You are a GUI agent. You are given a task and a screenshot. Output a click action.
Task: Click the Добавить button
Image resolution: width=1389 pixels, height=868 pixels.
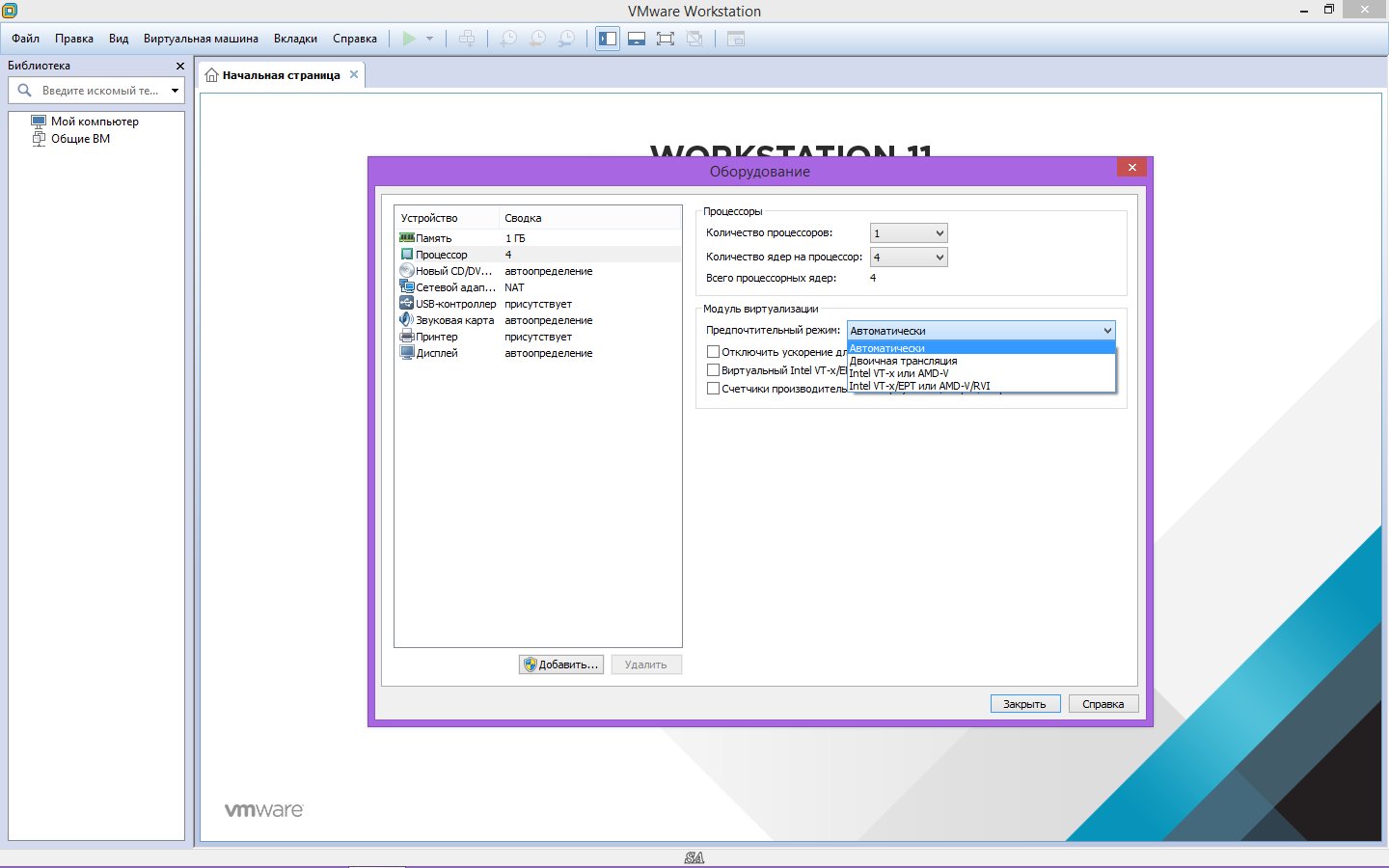coord(561,665)
